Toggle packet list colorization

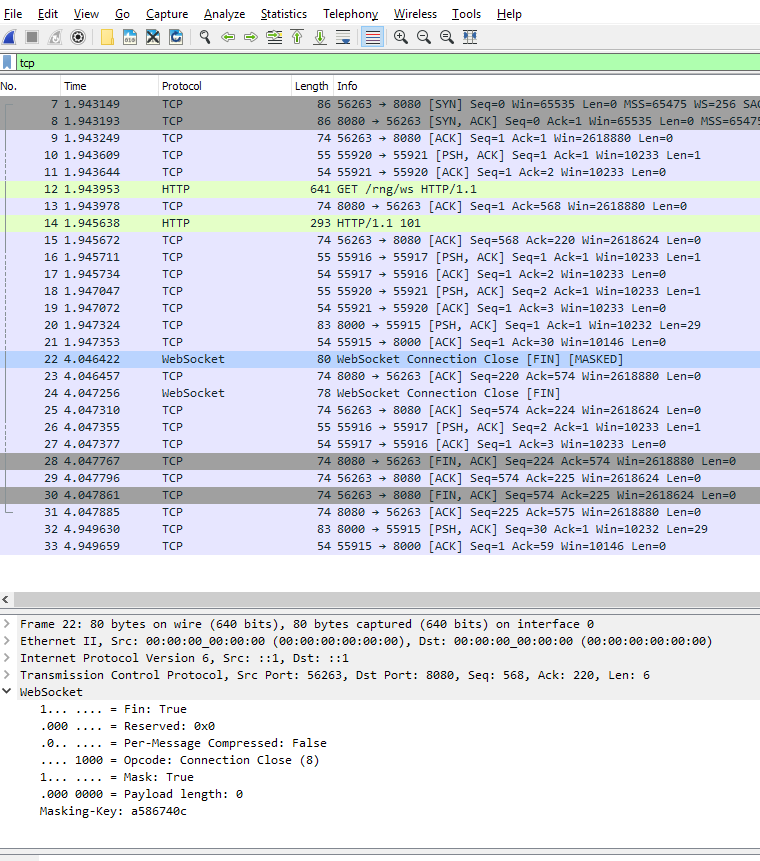(372, 37)
